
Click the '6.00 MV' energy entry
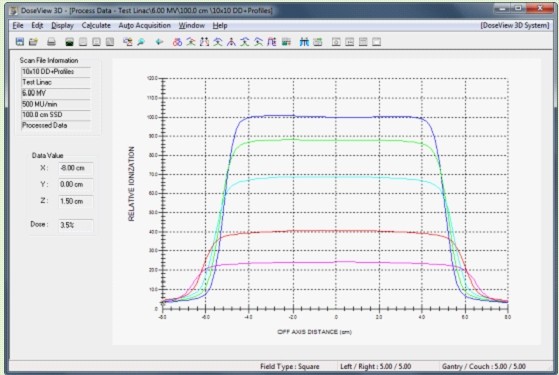click(56, 93)
